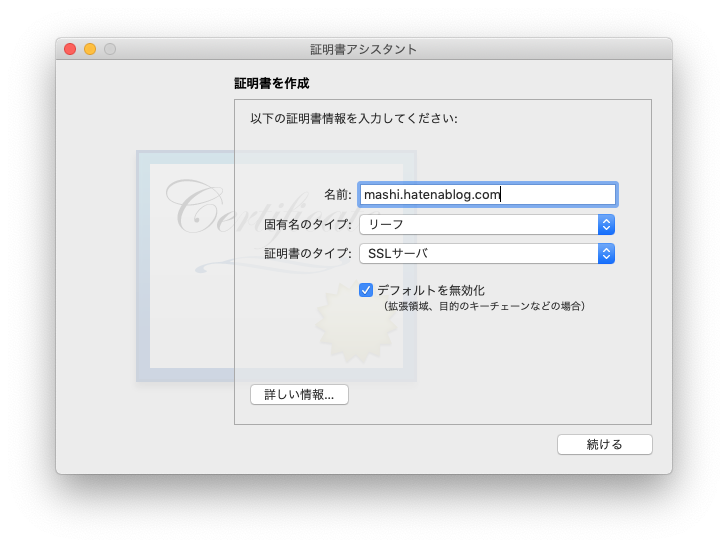Uncheck the デフォルトを無効化 checkbox
Viewport: 728px width, 548px height.
tap(366, 290)
